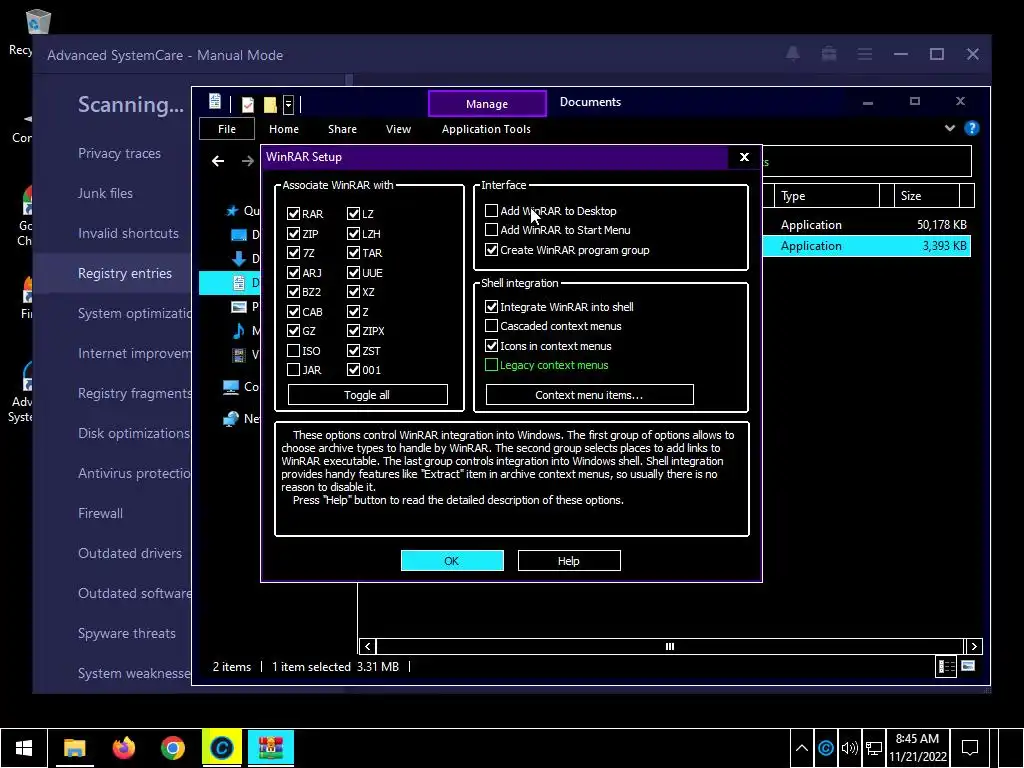Viewport: 1024px width, 768px height.
Task: Select the Manage contextual tab
Action: (x=487, y=103)
